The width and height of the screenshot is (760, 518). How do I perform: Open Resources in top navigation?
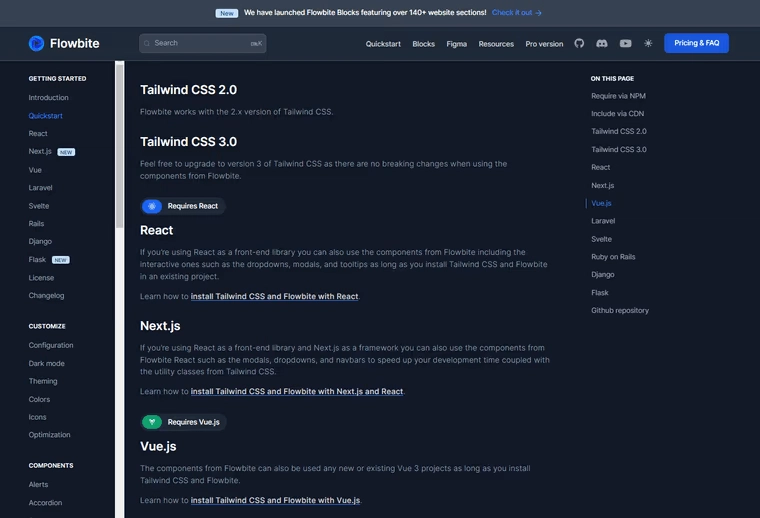(496, 44)
